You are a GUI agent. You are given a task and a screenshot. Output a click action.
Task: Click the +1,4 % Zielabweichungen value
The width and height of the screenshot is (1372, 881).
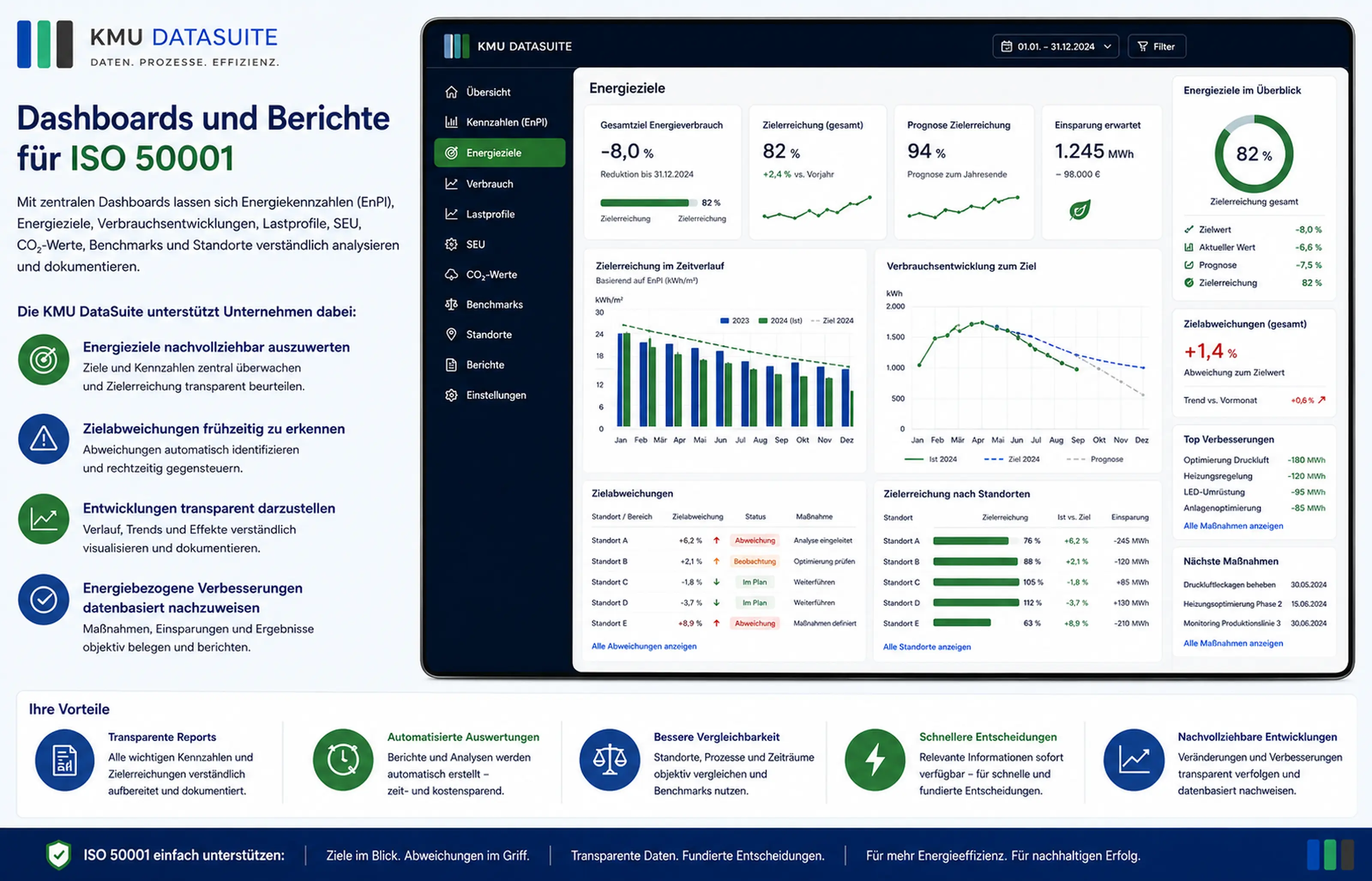pyautogui.click(x=1210, y=351)
